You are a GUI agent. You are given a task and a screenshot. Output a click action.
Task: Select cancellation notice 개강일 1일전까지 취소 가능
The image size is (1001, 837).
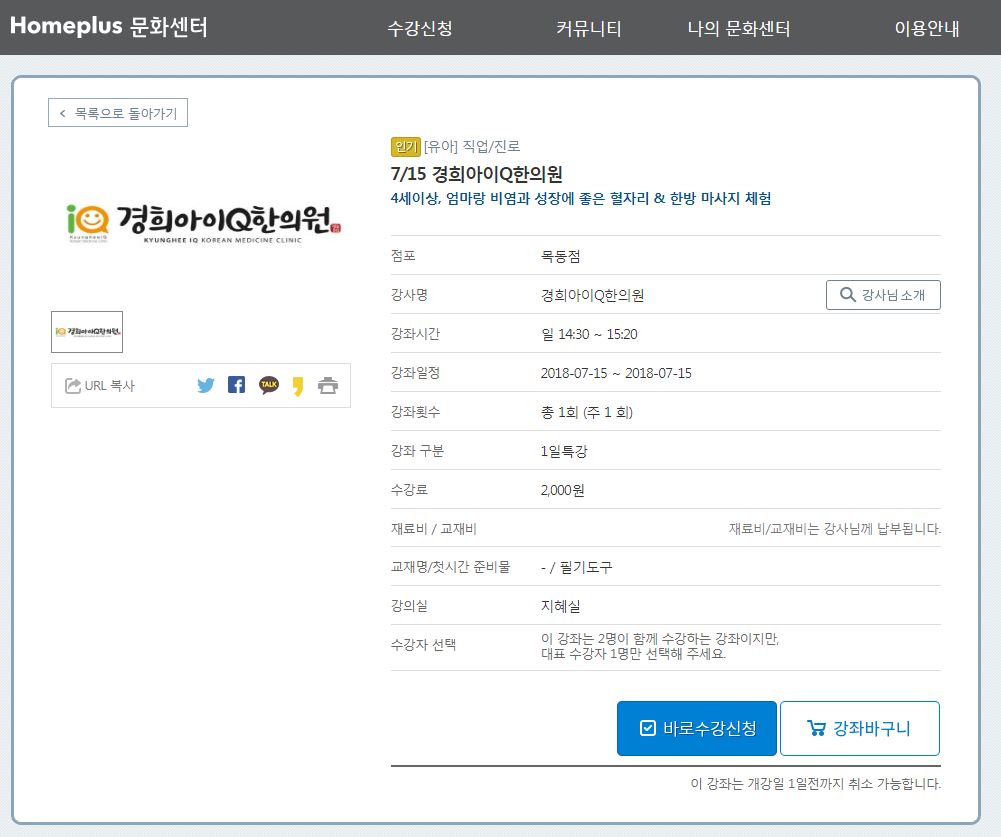click(815, 784)
